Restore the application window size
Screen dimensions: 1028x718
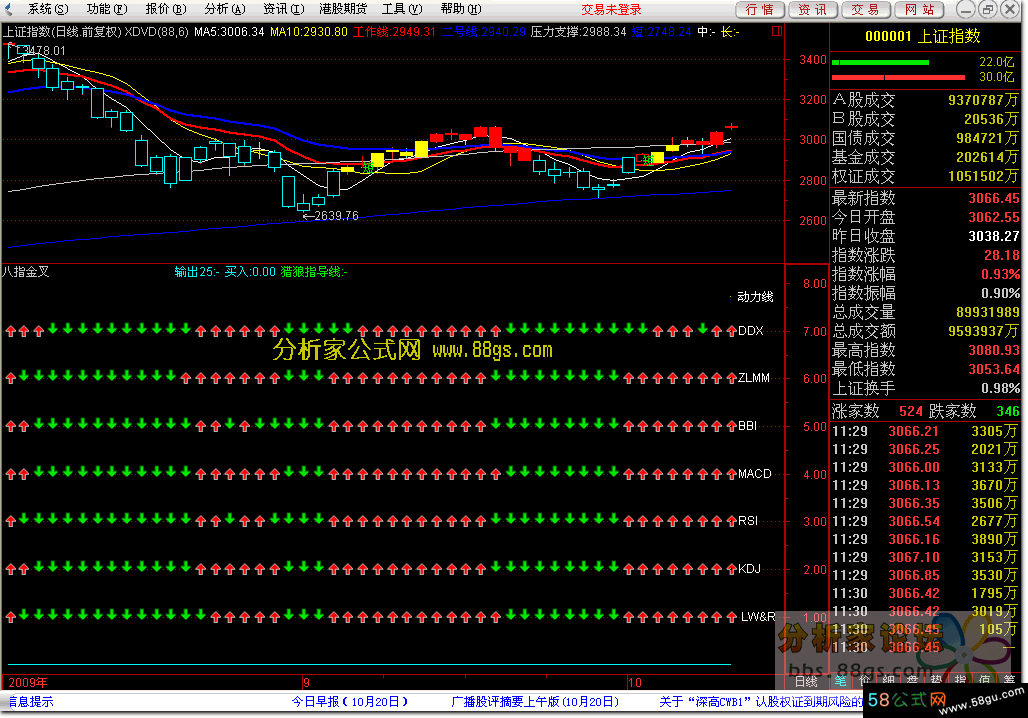point(987,9)
